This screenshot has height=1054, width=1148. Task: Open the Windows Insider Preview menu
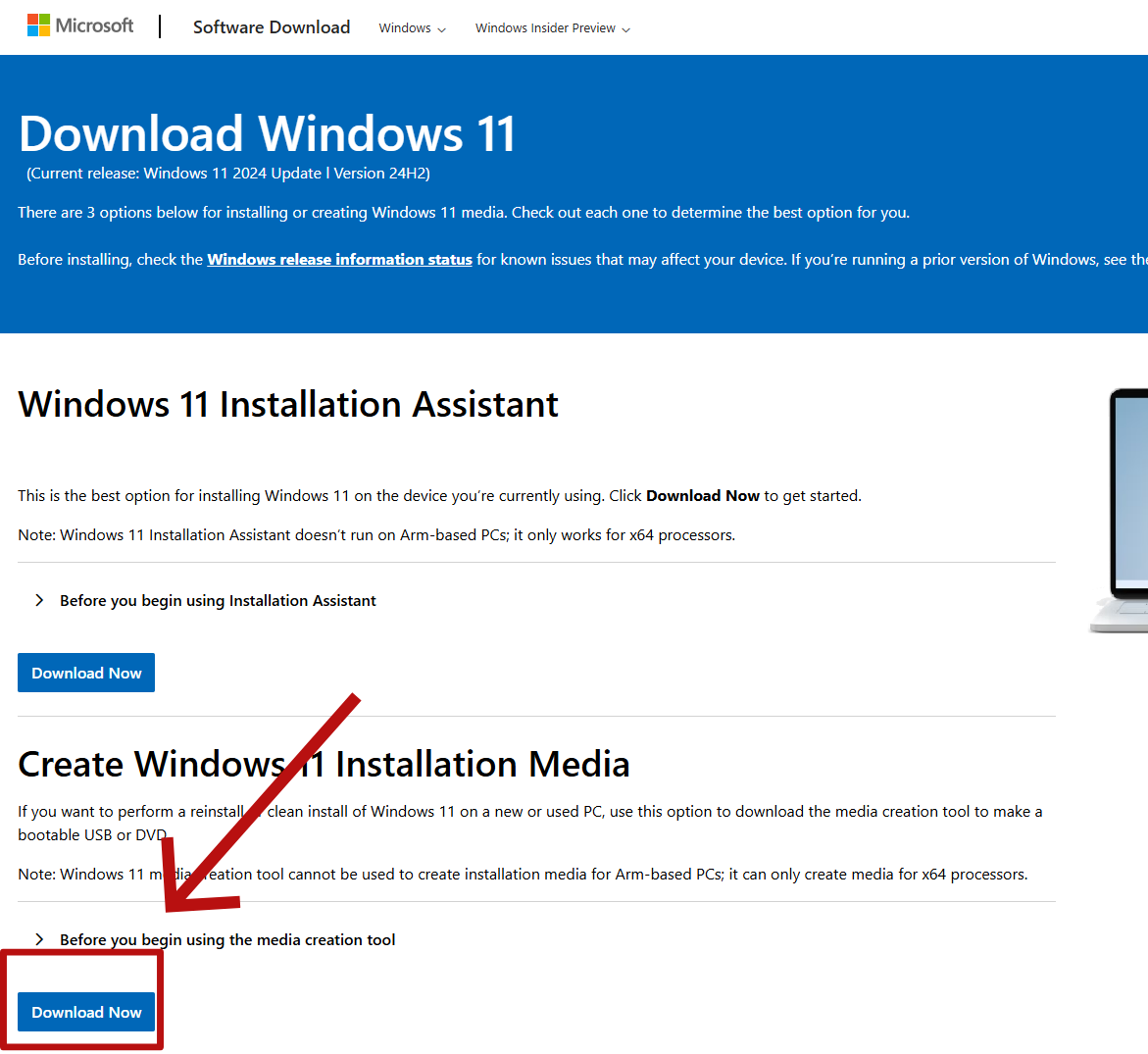[545, 28]
